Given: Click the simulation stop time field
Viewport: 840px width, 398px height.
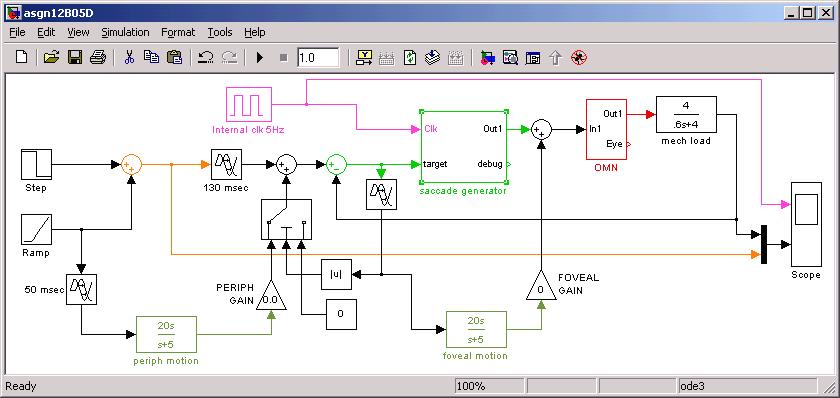Looking at the screenshot, I should [x=318, y=57].
